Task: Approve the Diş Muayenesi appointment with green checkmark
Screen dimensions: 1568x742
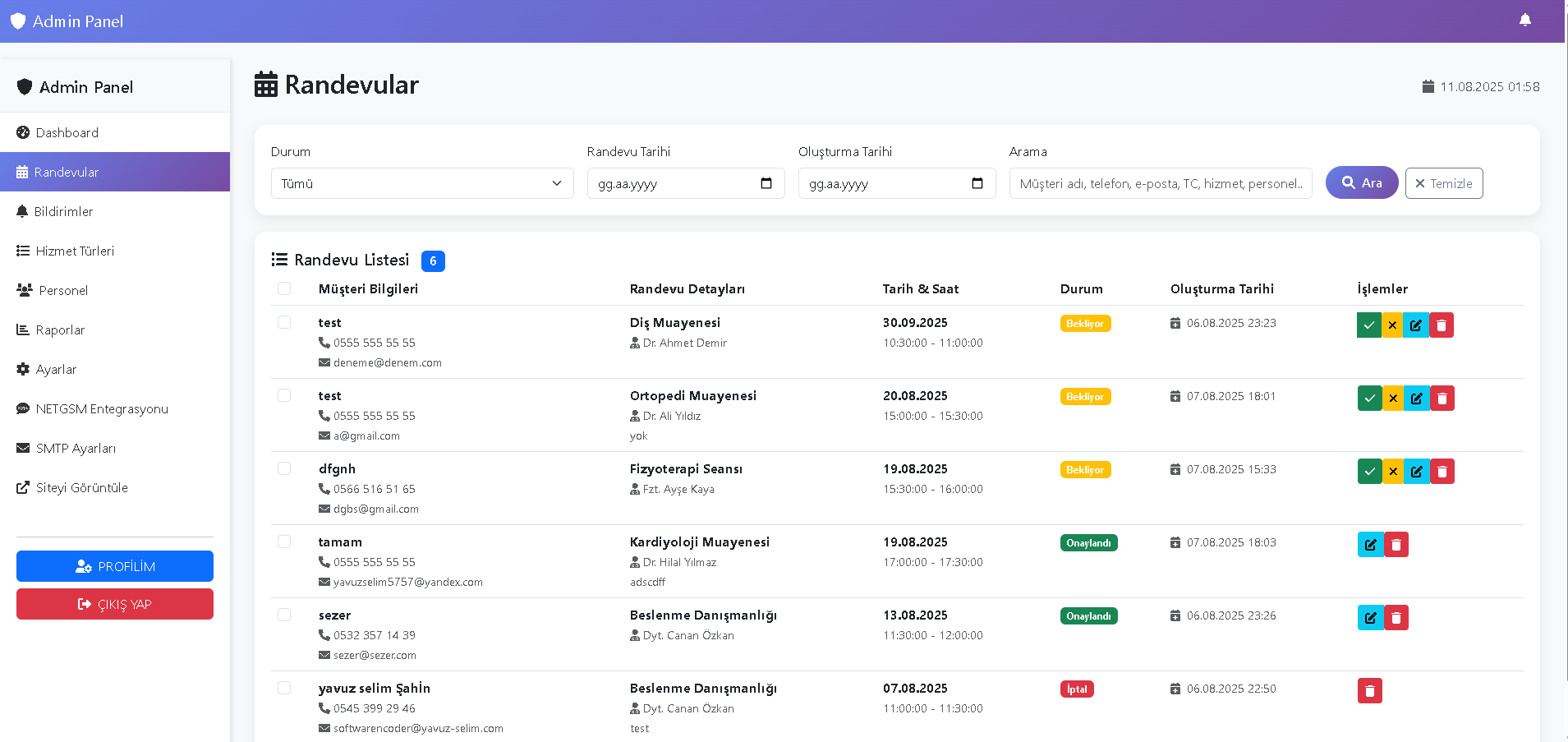Action: tap(1368, 325)
